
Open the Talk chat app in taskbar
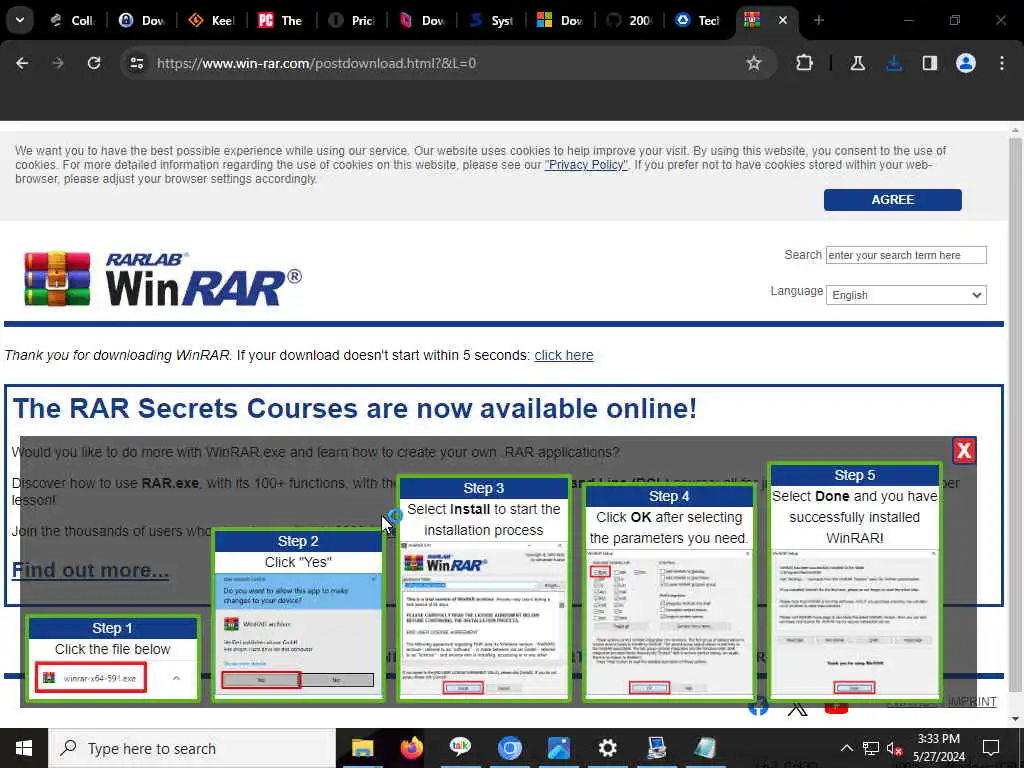pos(460,748)
